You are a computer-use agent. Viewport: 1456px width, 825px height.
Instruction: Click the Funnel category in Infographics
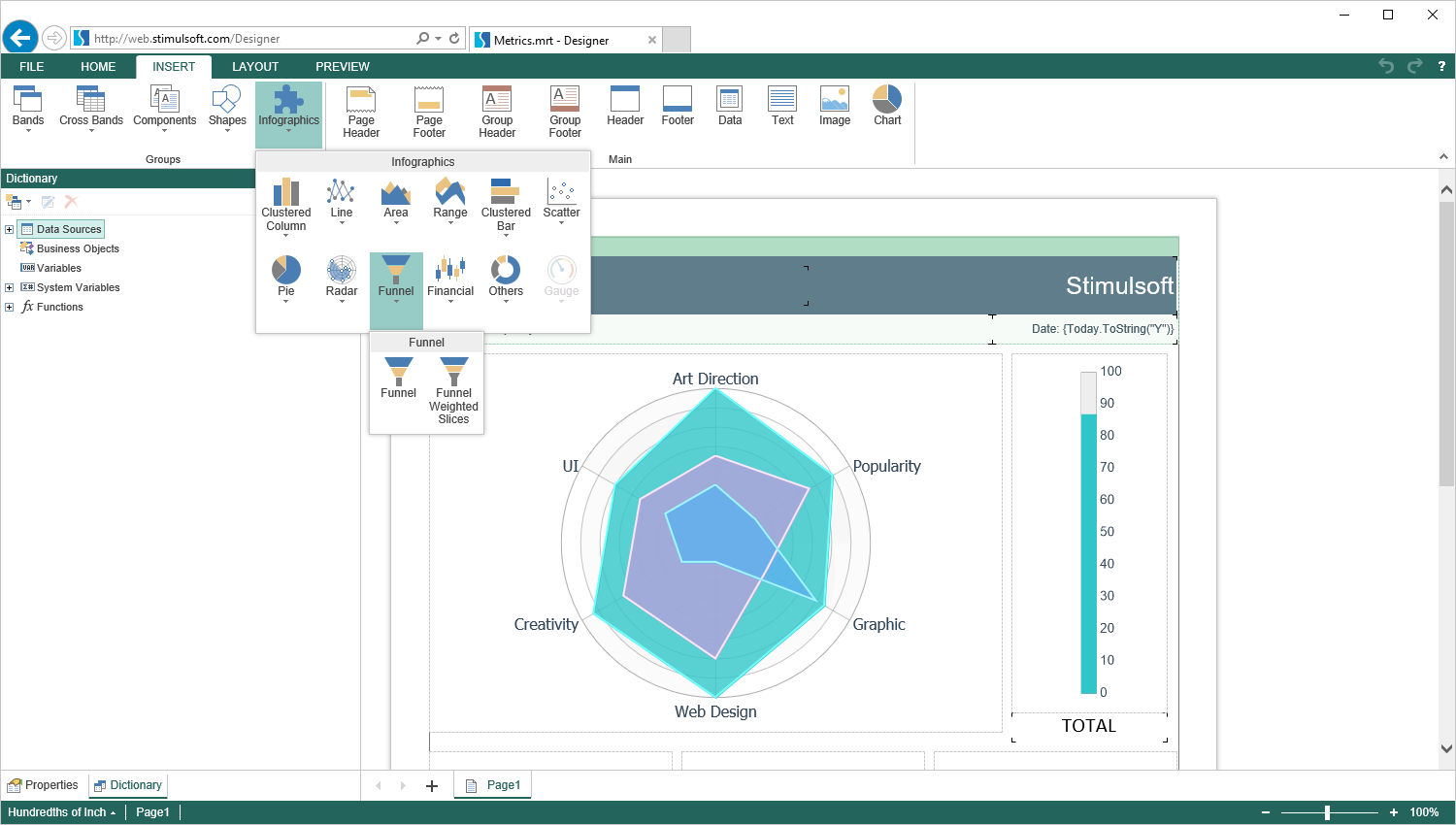click(396, 290)
